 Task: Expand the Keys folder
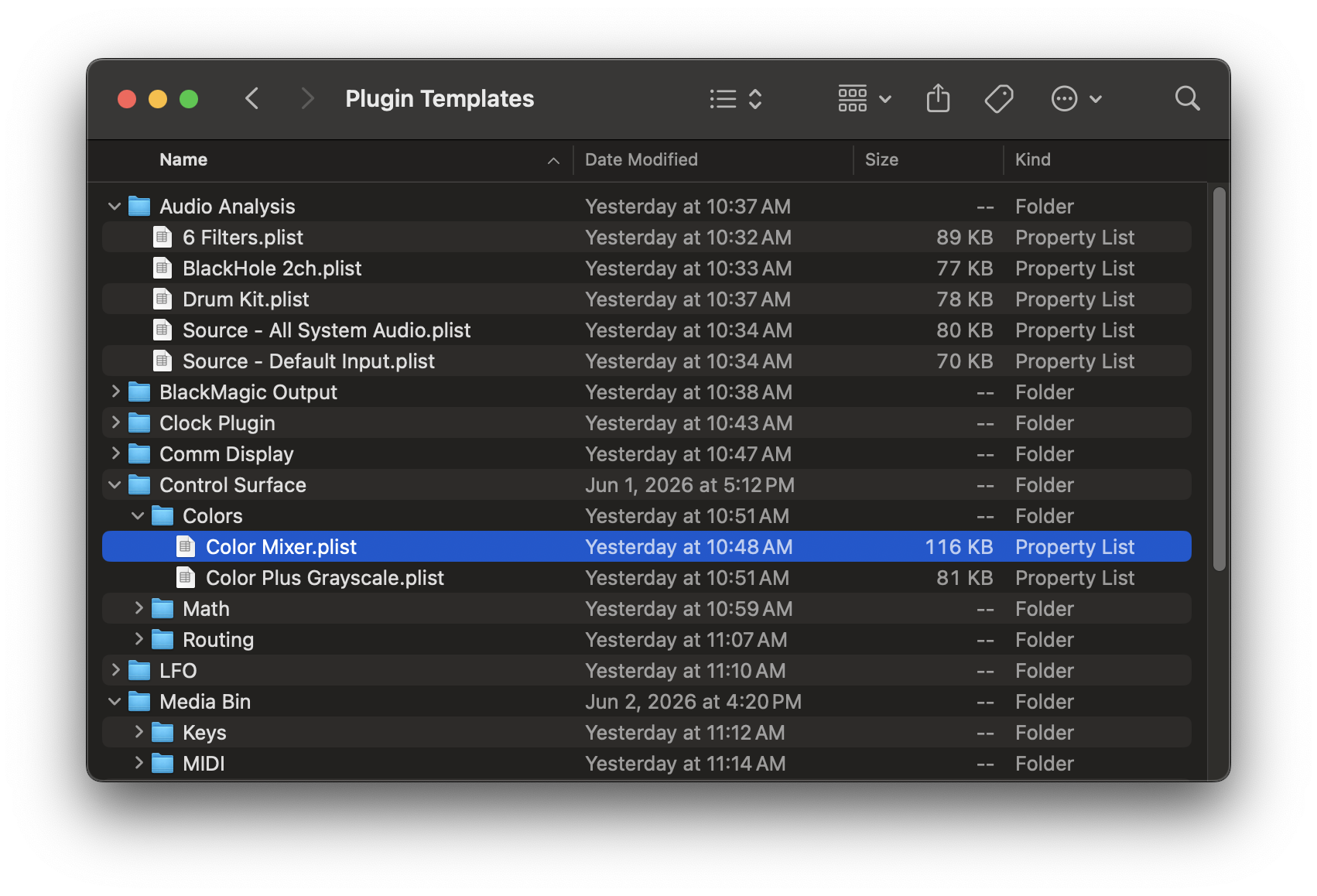(x=138, y=733)
